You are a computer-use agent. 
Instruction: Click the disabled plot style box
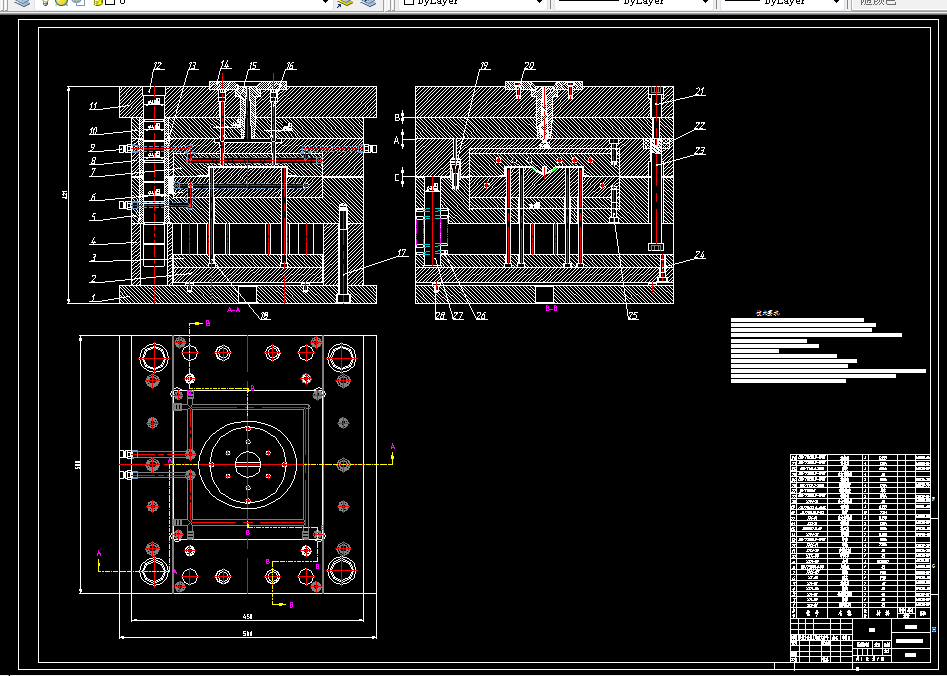(x=898, y=2)
